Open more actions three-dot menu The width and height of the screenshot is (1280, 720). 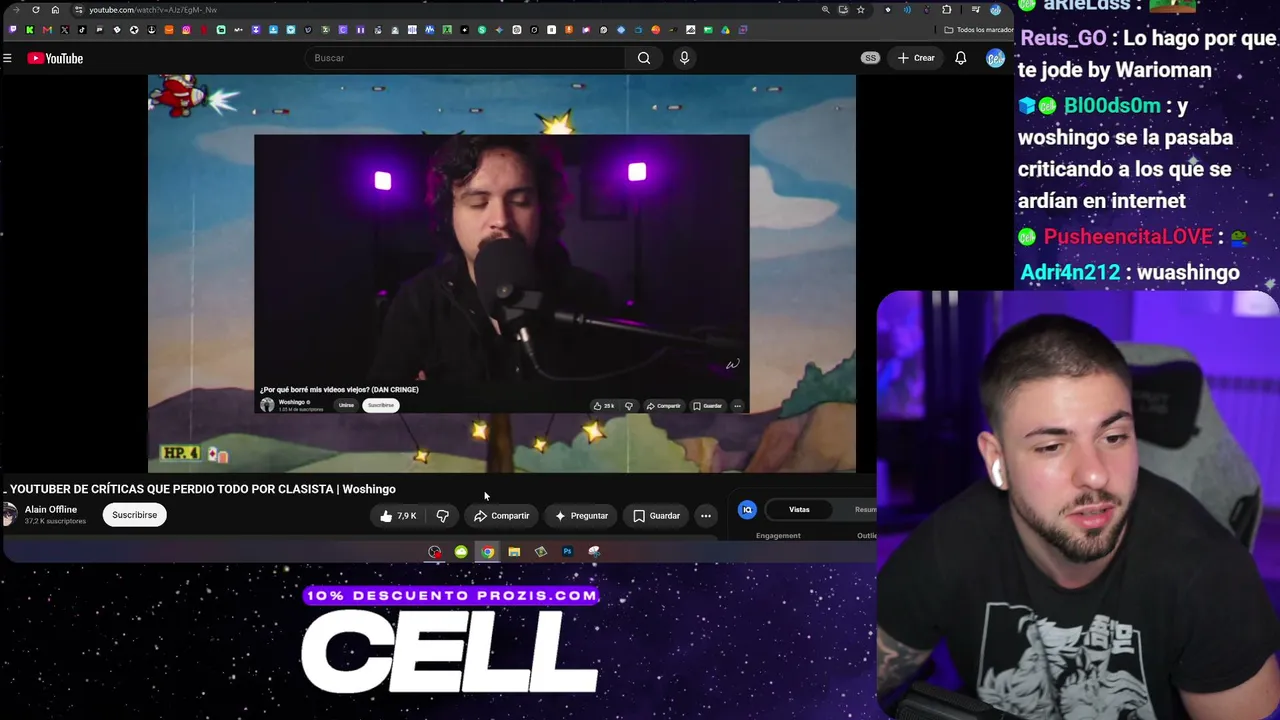[706, 516]
